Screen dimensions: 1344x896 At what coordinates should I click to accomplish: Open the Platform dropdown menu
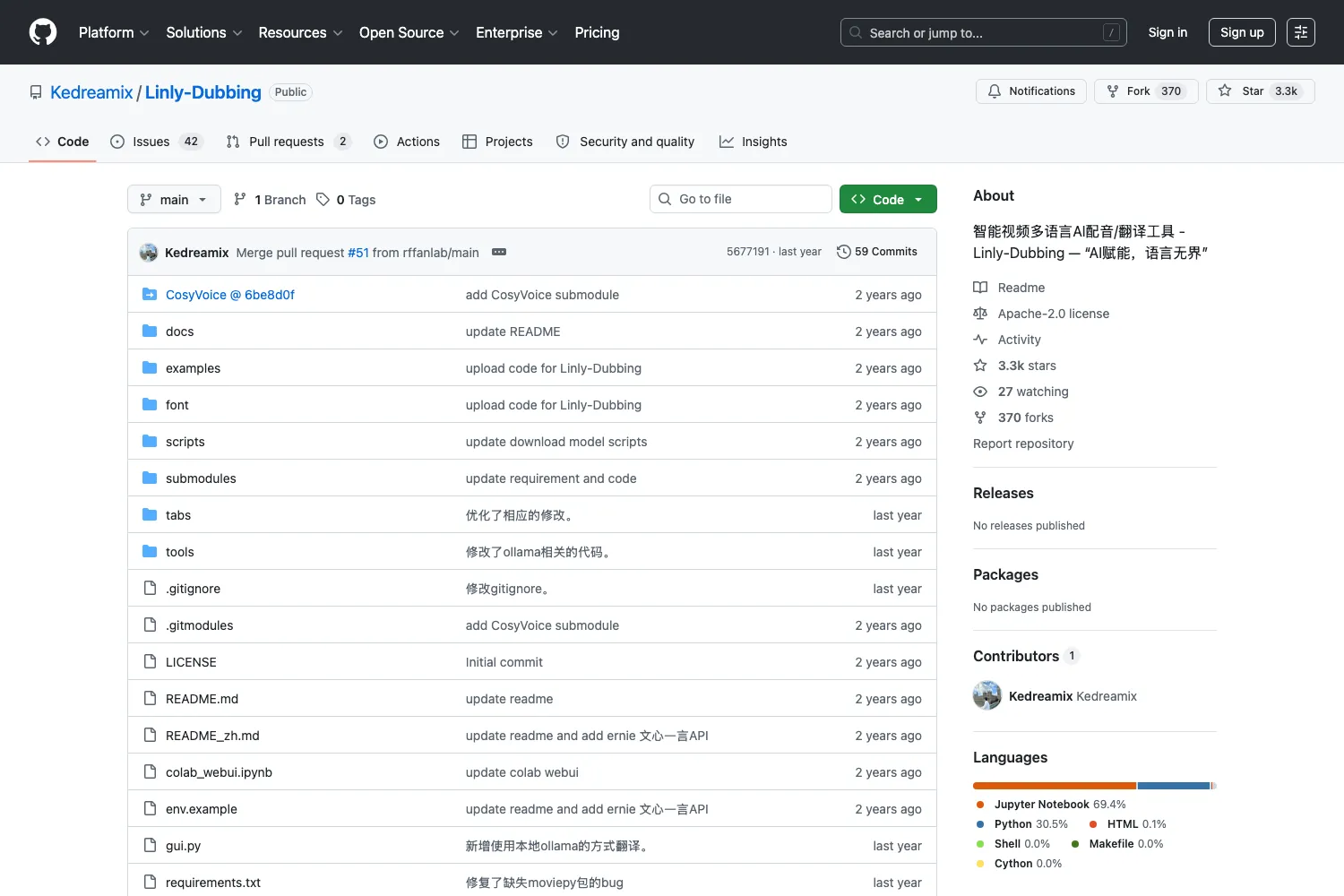click(x=114, y=32)
